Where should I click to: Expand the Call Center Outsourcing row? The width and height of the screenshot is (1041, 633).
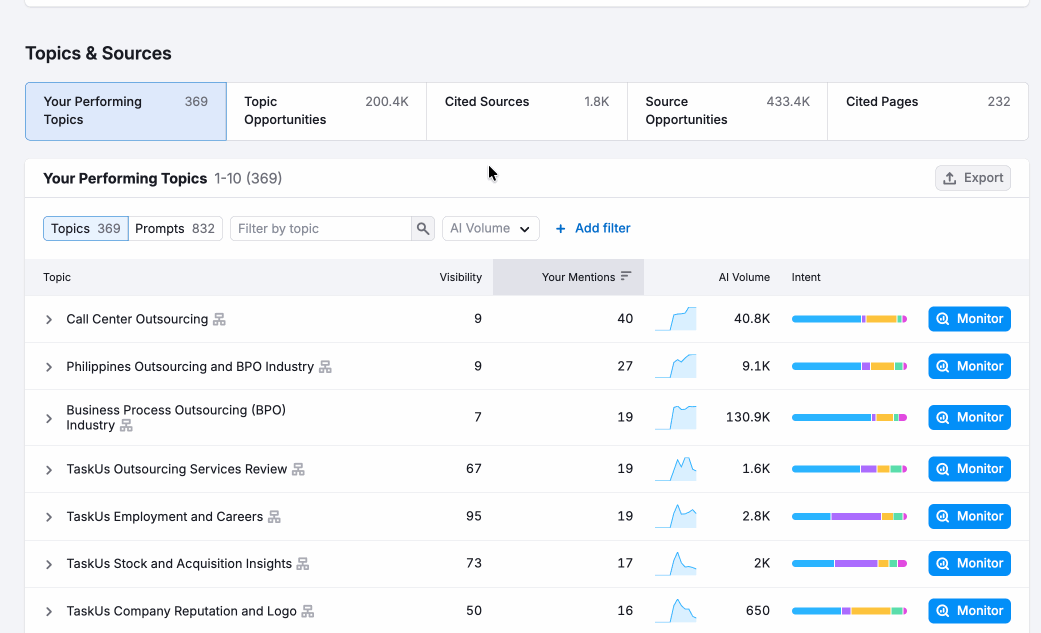pos(48,319)
